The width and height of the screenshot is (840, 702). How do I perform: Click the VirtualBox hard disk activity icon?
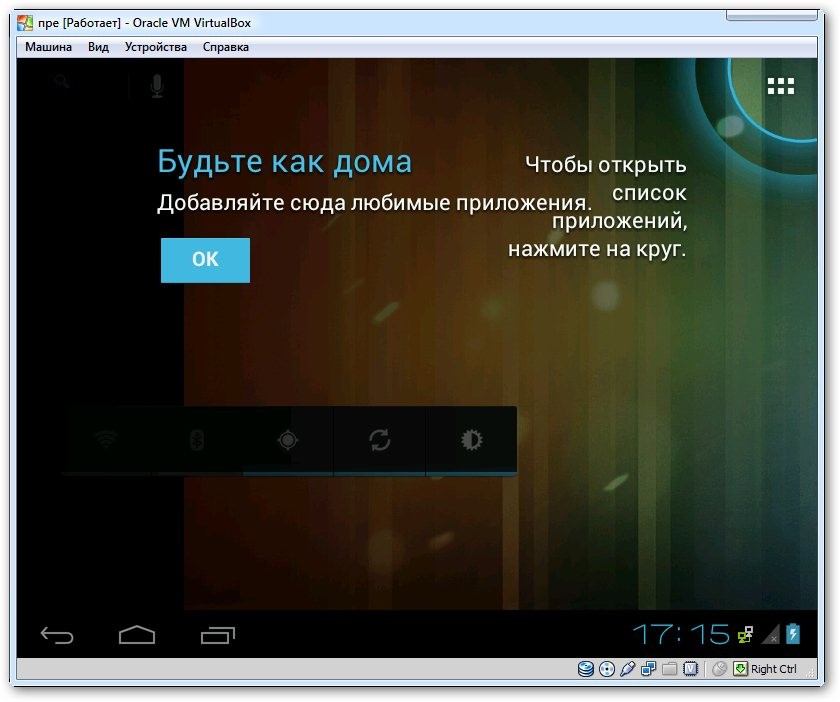coord(586,669)
